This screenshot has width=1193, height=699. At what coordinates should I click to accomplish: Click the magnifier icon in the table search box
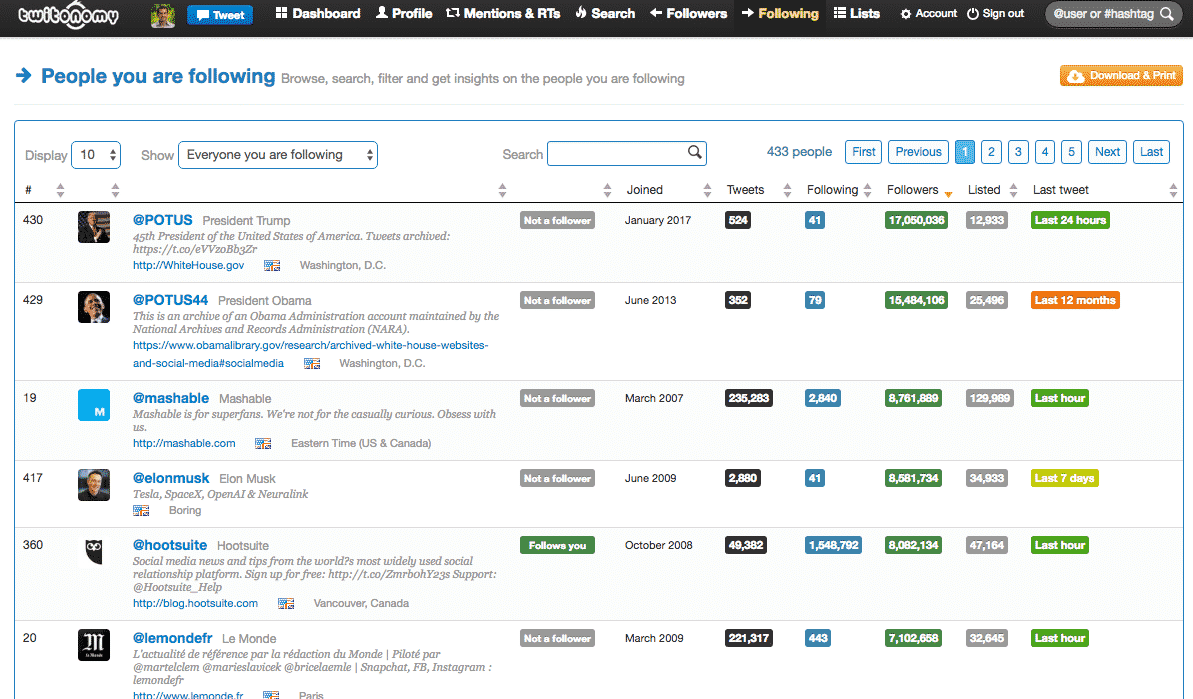pos(694,153)
